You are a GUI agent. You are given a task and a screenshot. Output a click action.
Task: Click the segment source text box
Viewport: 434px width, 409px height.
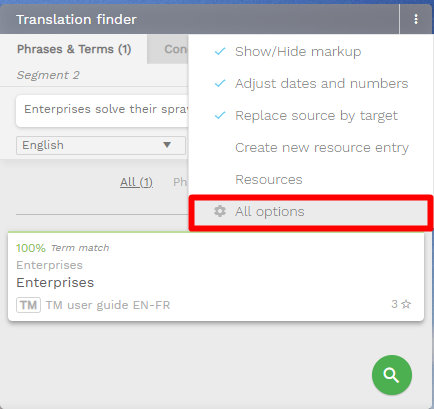click(x=102, y=111)
